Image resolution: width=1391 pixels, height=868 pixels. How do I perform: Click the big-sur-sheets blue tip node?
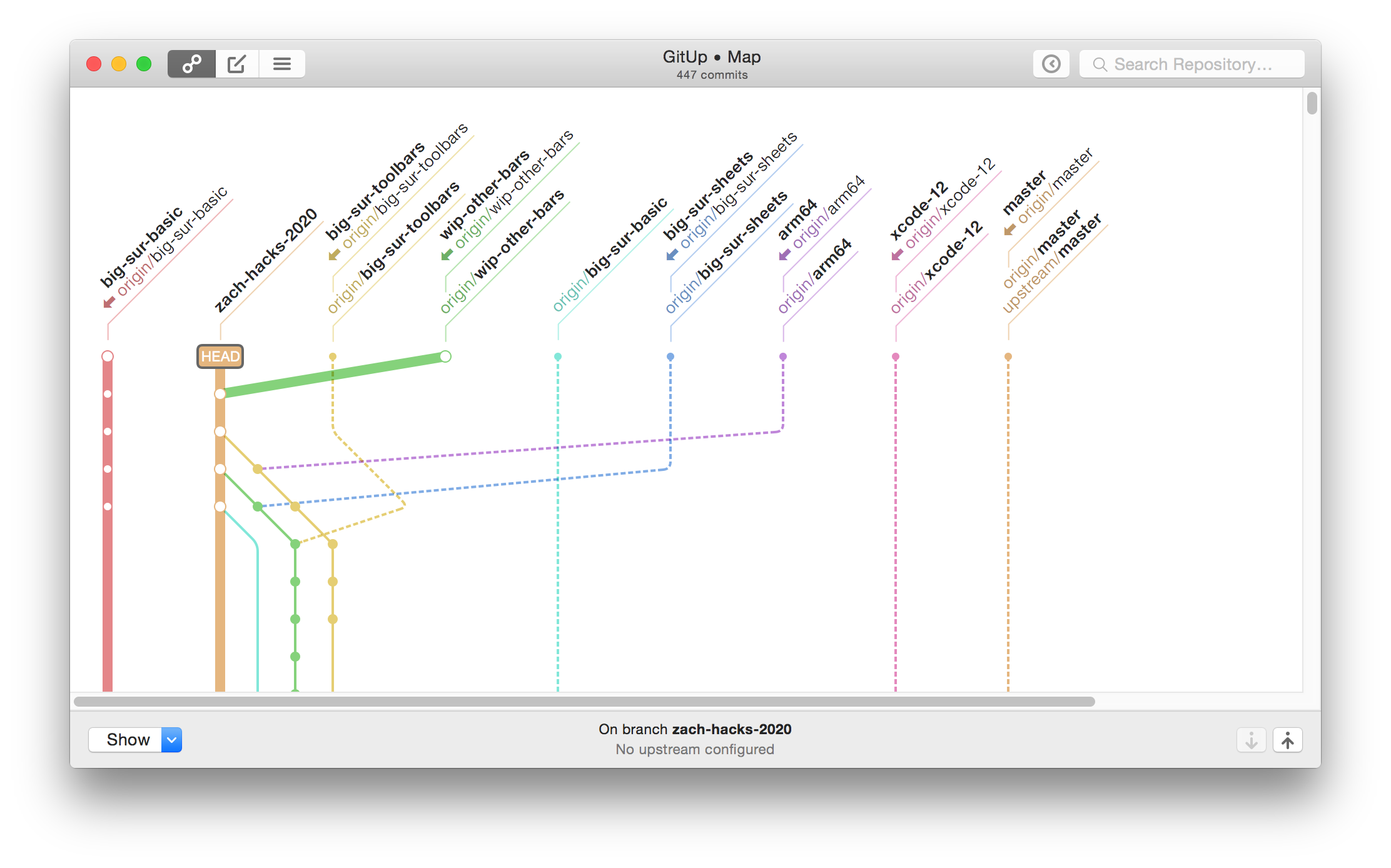tap(670, 356)
